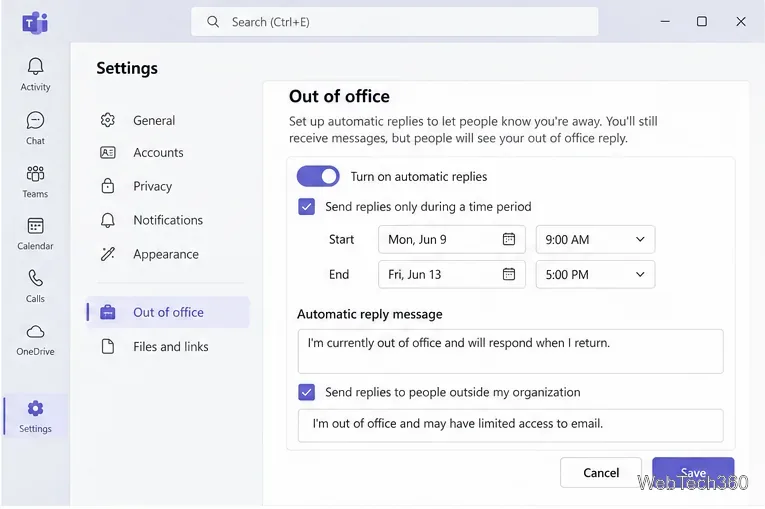This screenshot has height=509, width=765.
Task: Click the Cancel button
Action: tap(601, 472)
